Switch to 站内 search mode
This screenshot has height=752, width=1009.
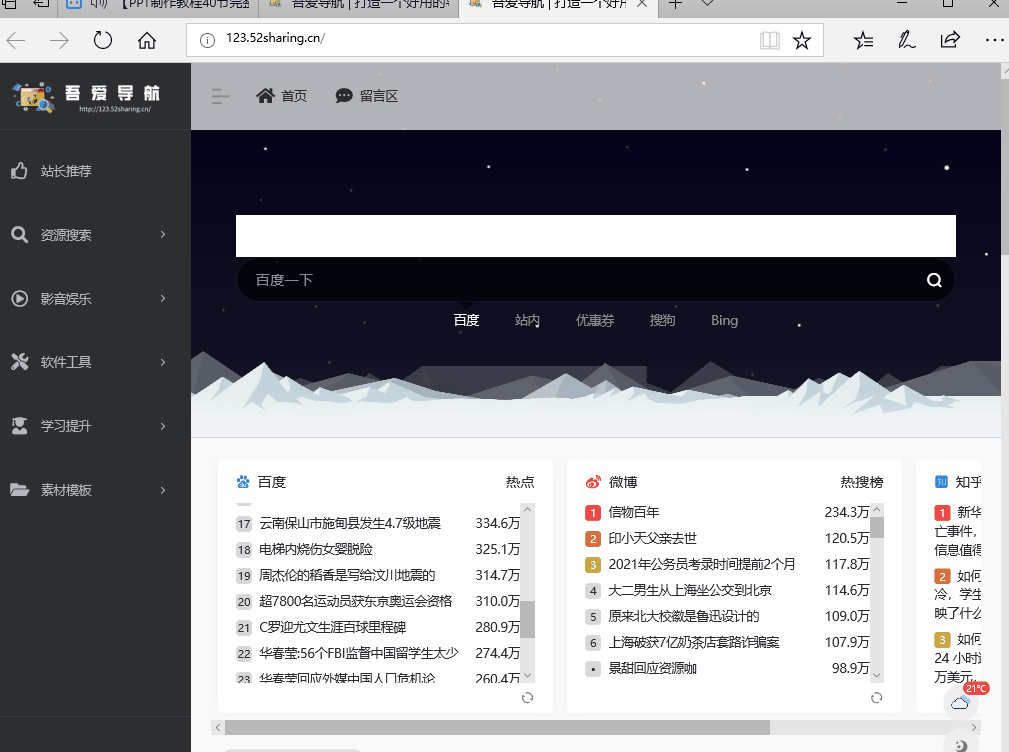click(527, 320)
